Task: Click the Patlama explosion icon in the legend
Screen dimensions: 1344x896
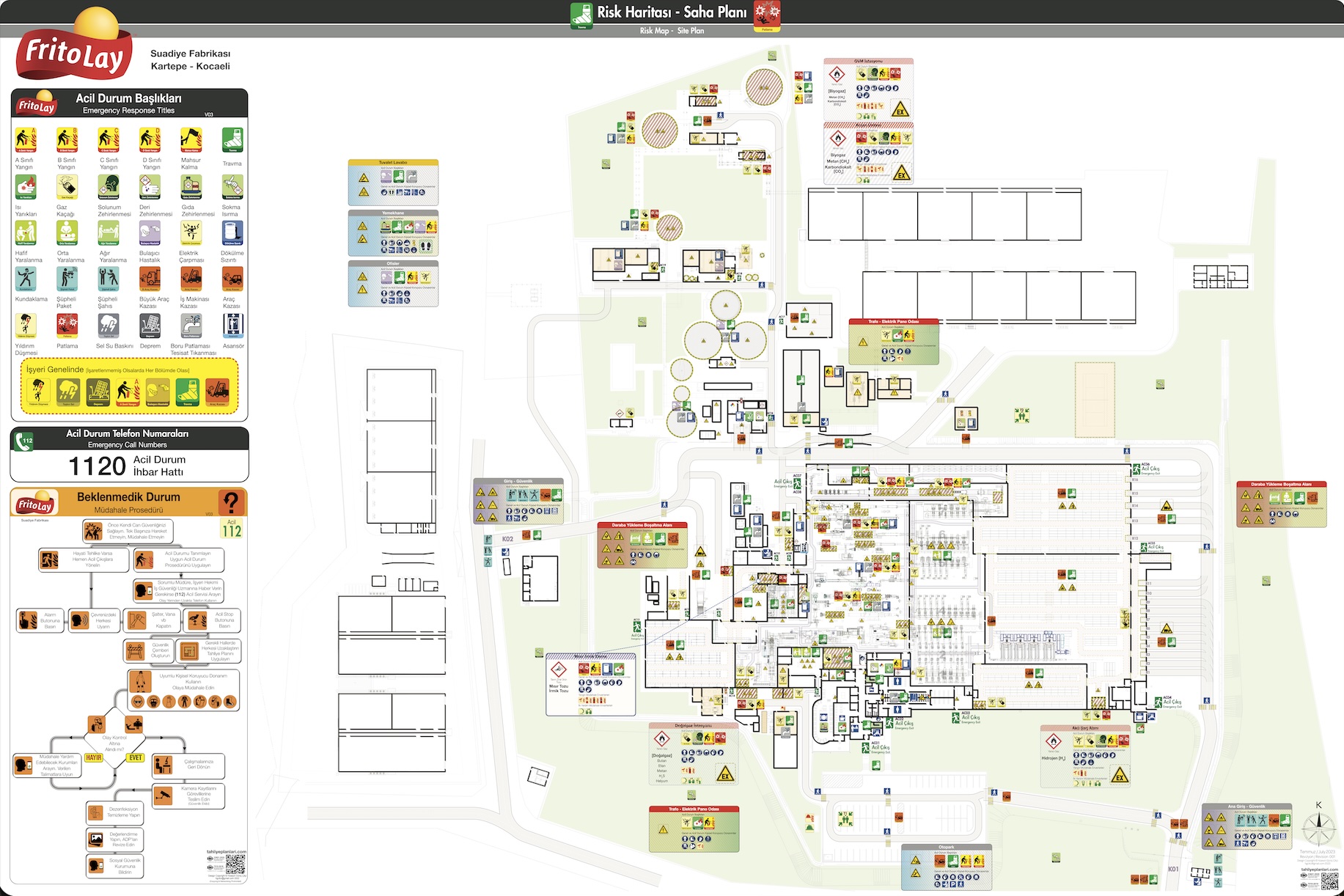Action: (67, 326)
